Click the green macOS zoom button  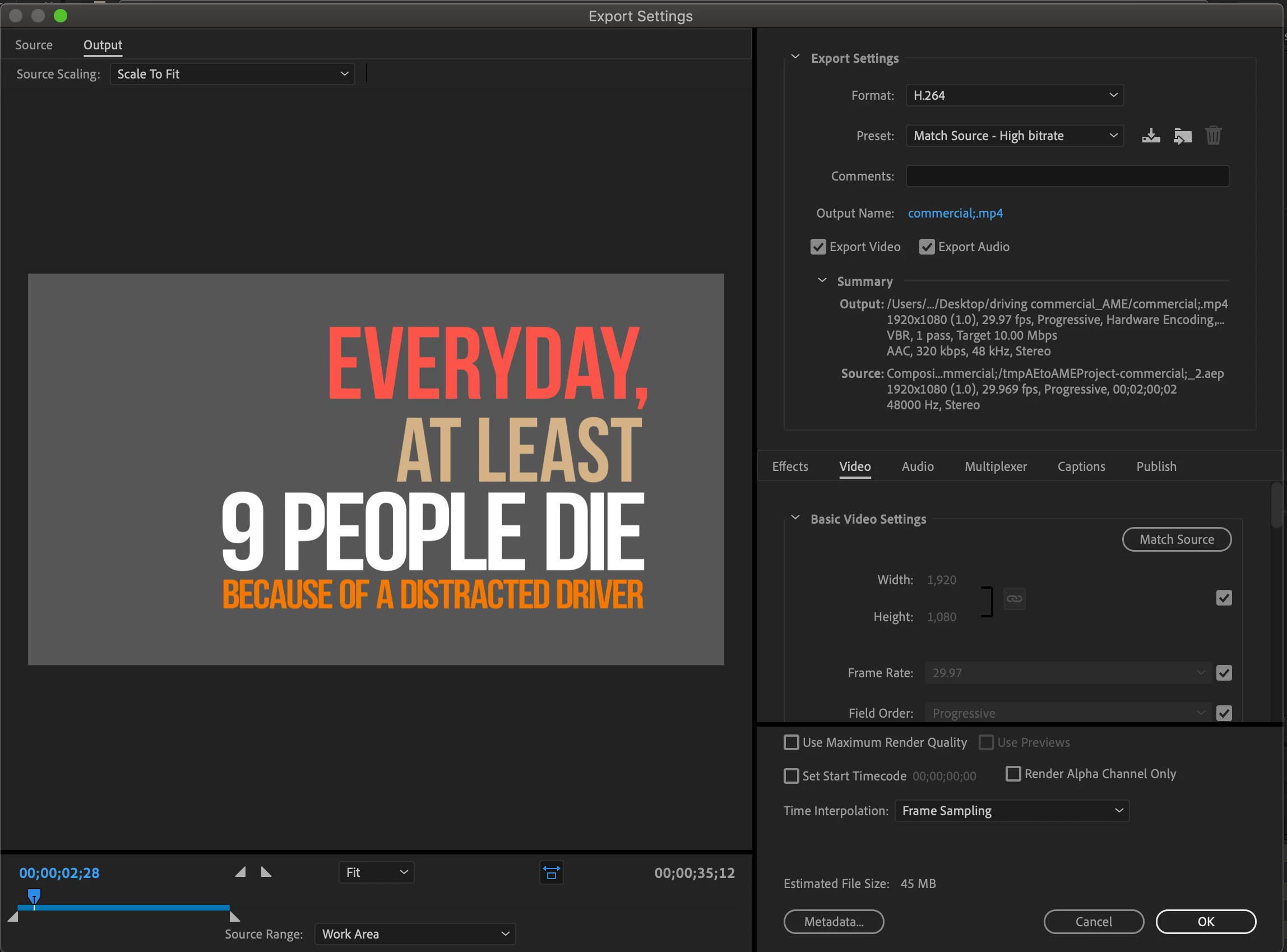(x=61, y=16)
